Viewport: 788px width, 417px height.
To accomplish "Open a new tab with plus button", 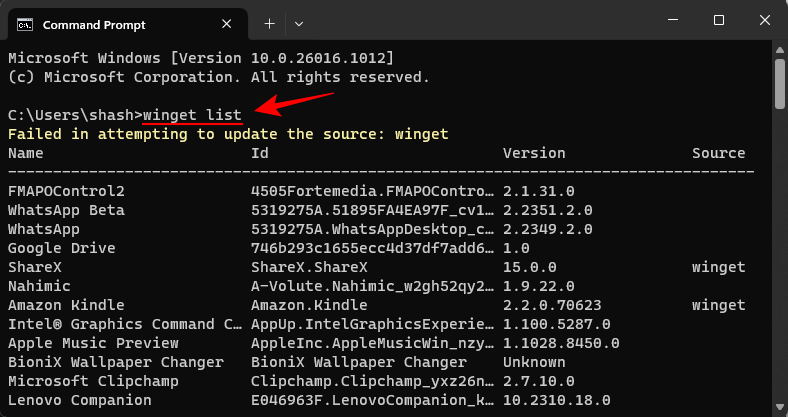I will (x=269, y=22).
